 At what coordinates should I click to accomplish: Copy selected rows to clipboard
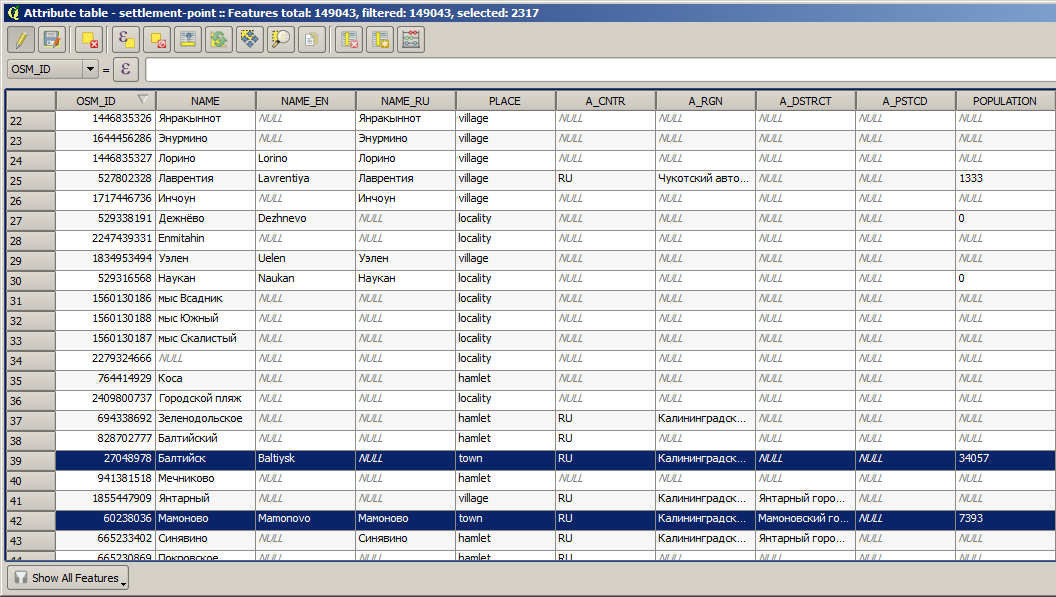(x=310, y=39)
